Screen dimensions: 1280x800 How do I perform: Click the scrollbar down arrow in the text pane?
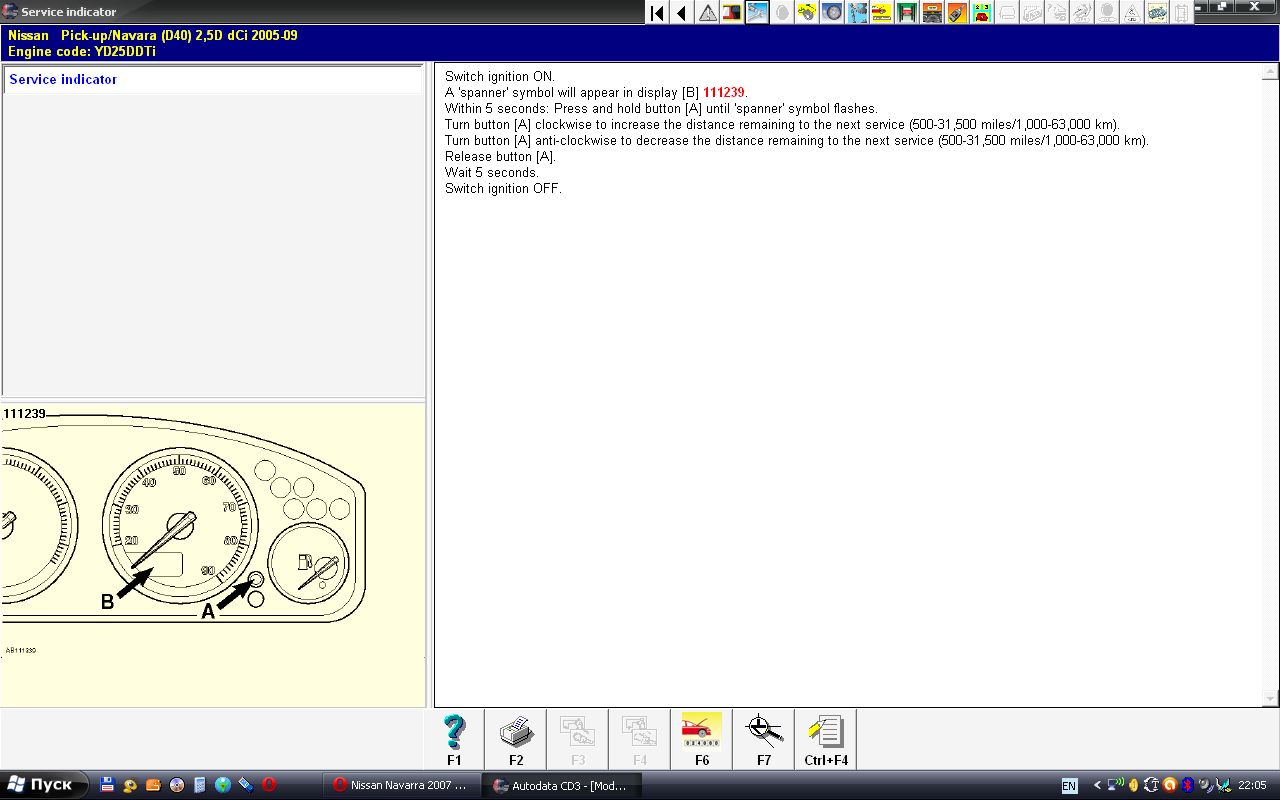1271,698
